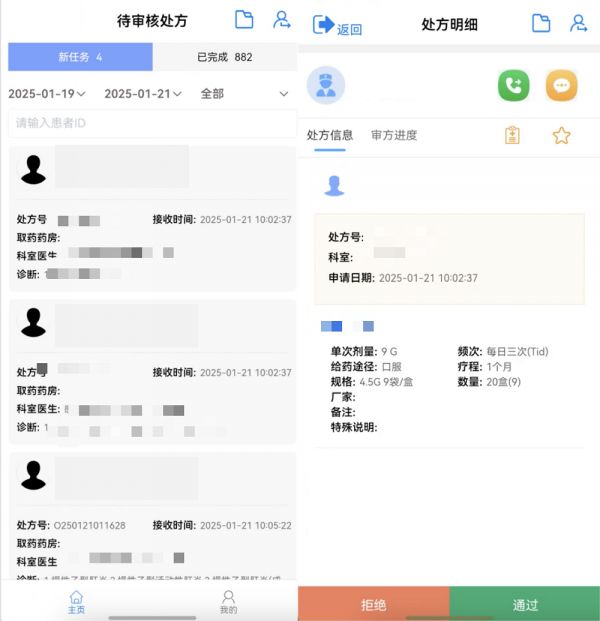Click the doctor avatar in prescription detail
The image size is (600, 621).
click(326, 85)
